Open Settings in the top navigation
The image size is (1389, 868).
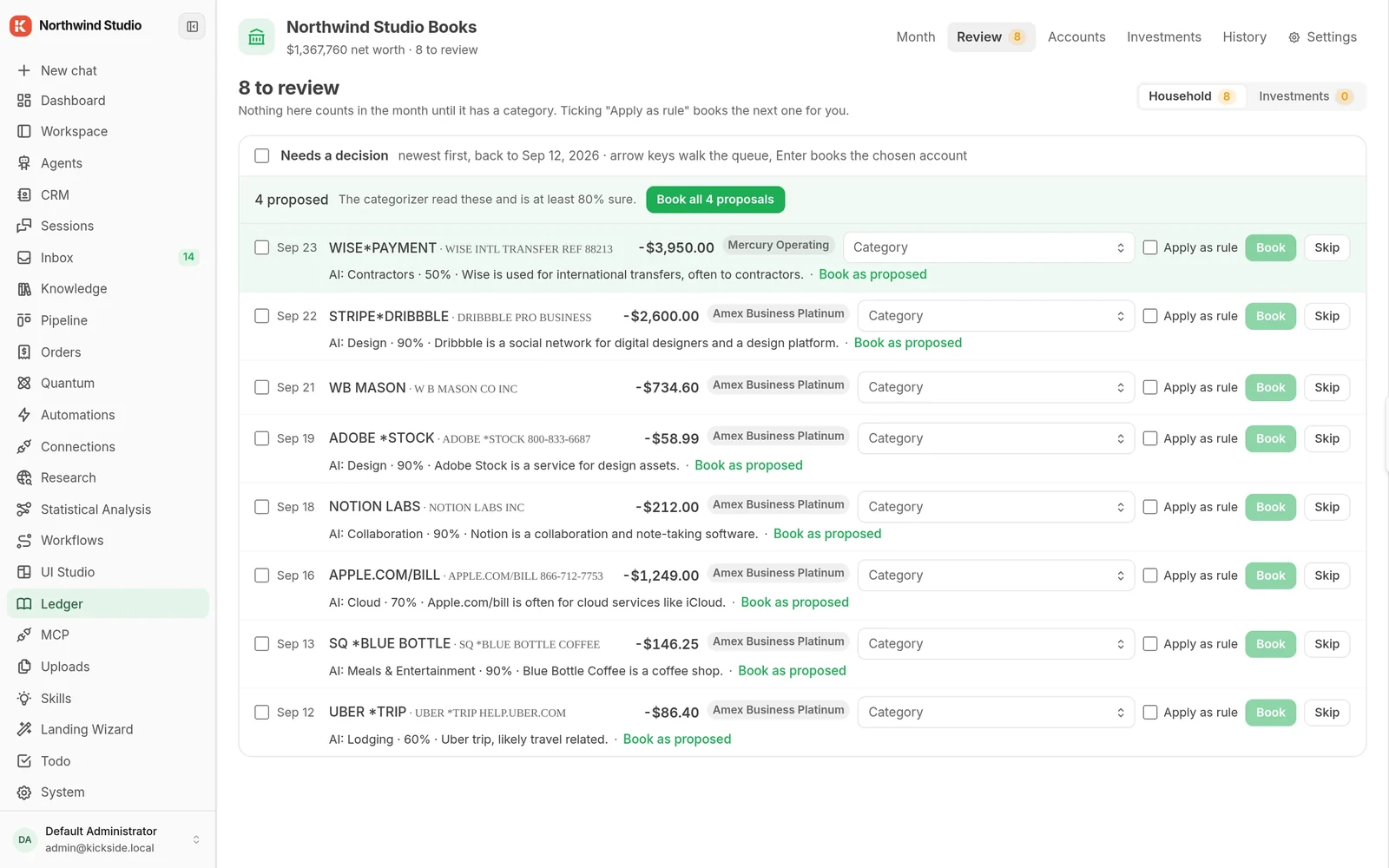point(1322,37)
